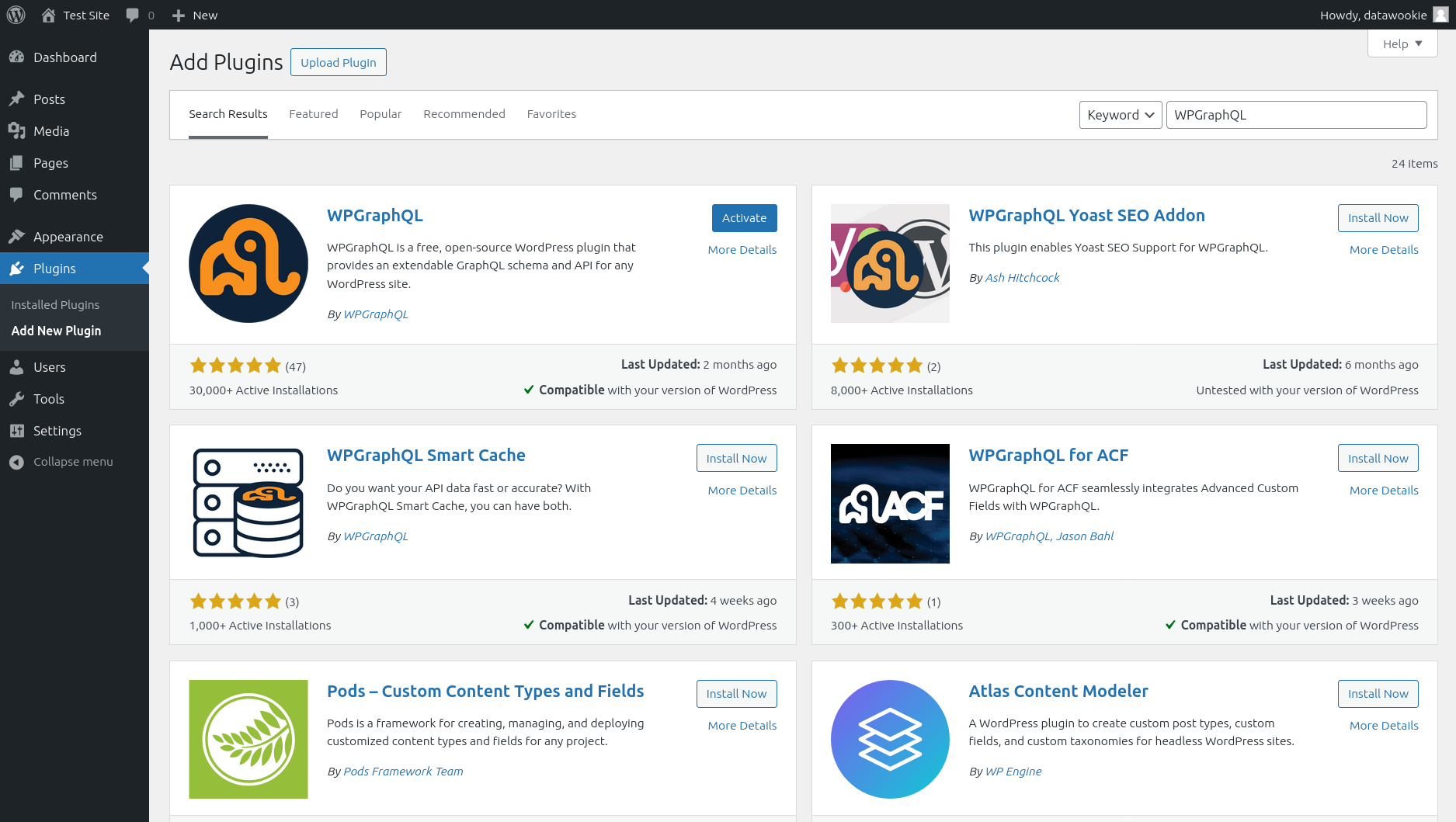Screen dimensions: 1456x822
Task: Click the Pages icon in sidebar
Action: [x=17, y=163]
